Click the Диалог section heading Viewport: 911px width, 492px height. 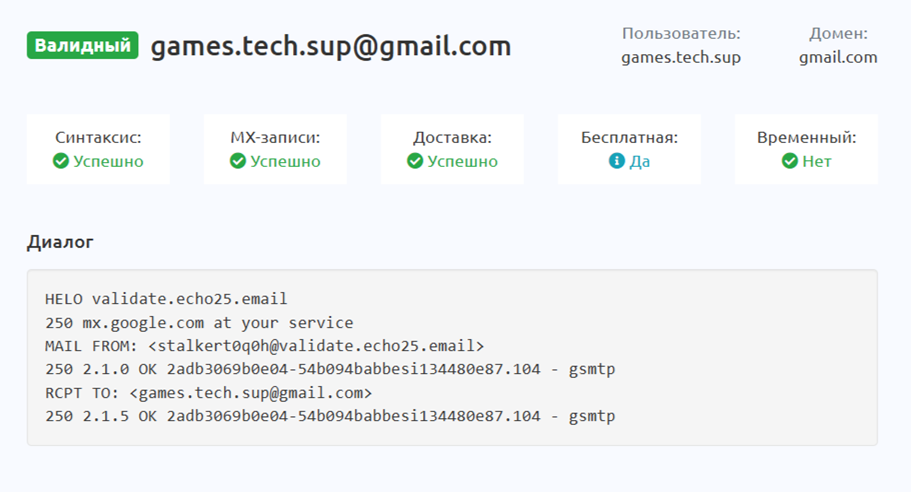pos(60,242)
